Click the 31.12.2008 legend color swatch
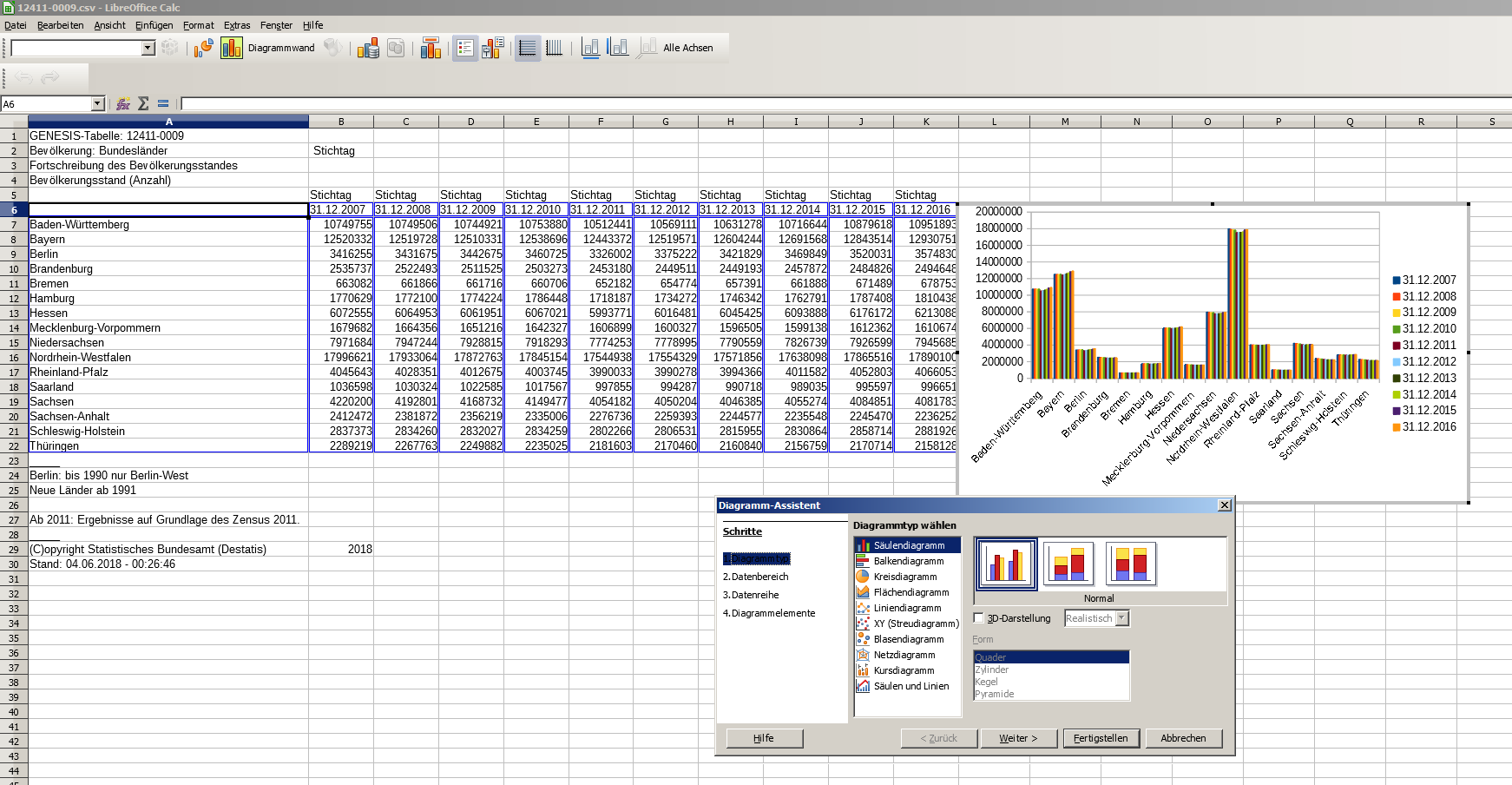 (x=1397, y=297)
